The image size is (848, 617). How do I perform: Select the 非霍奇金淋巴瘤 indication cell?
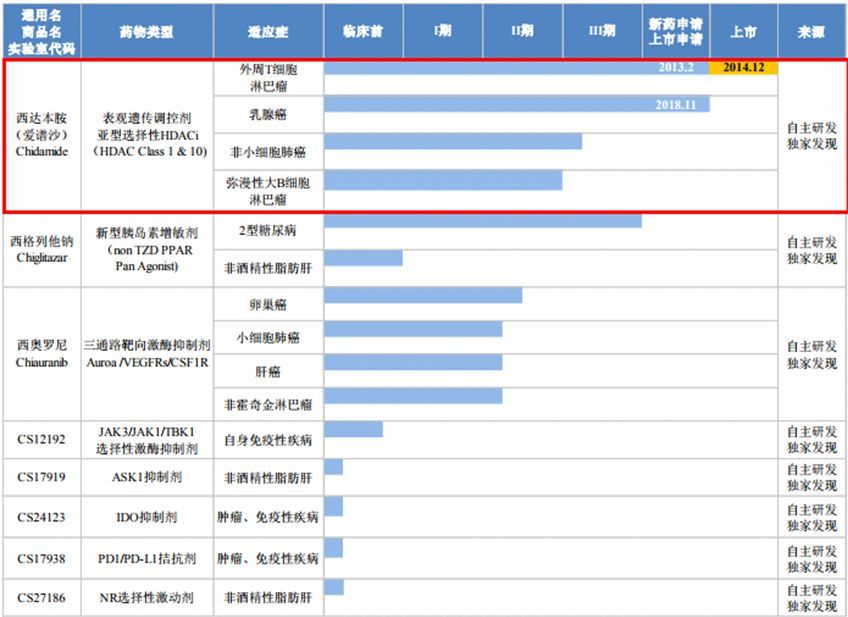268,404
